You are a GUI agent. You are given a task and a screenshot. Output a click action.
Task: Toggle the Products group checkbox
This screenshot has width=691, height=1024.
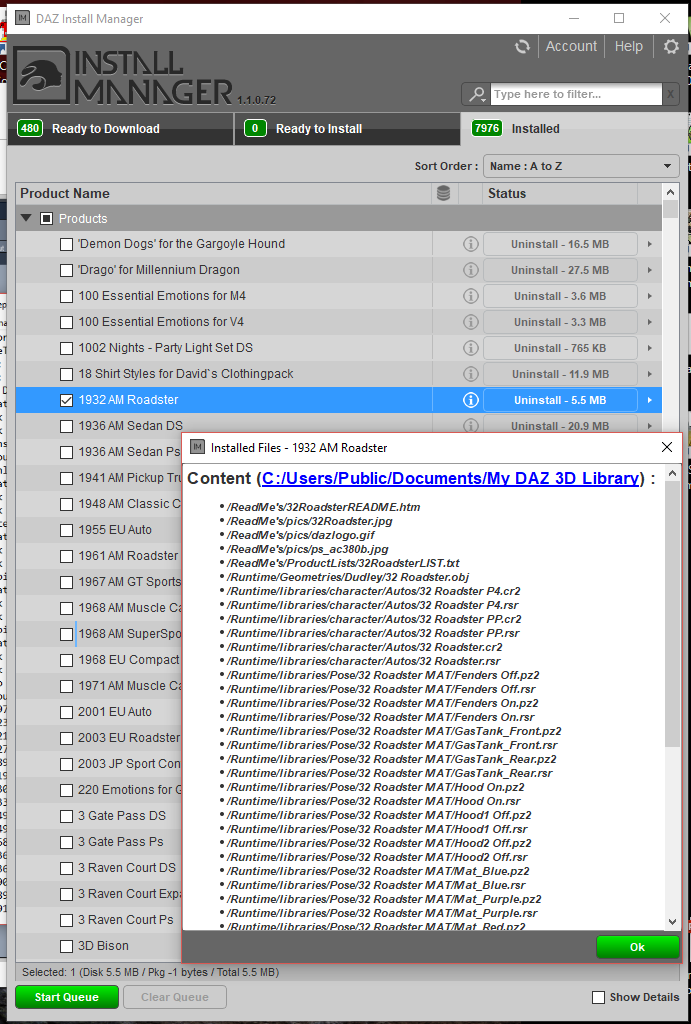coord(46,219)
